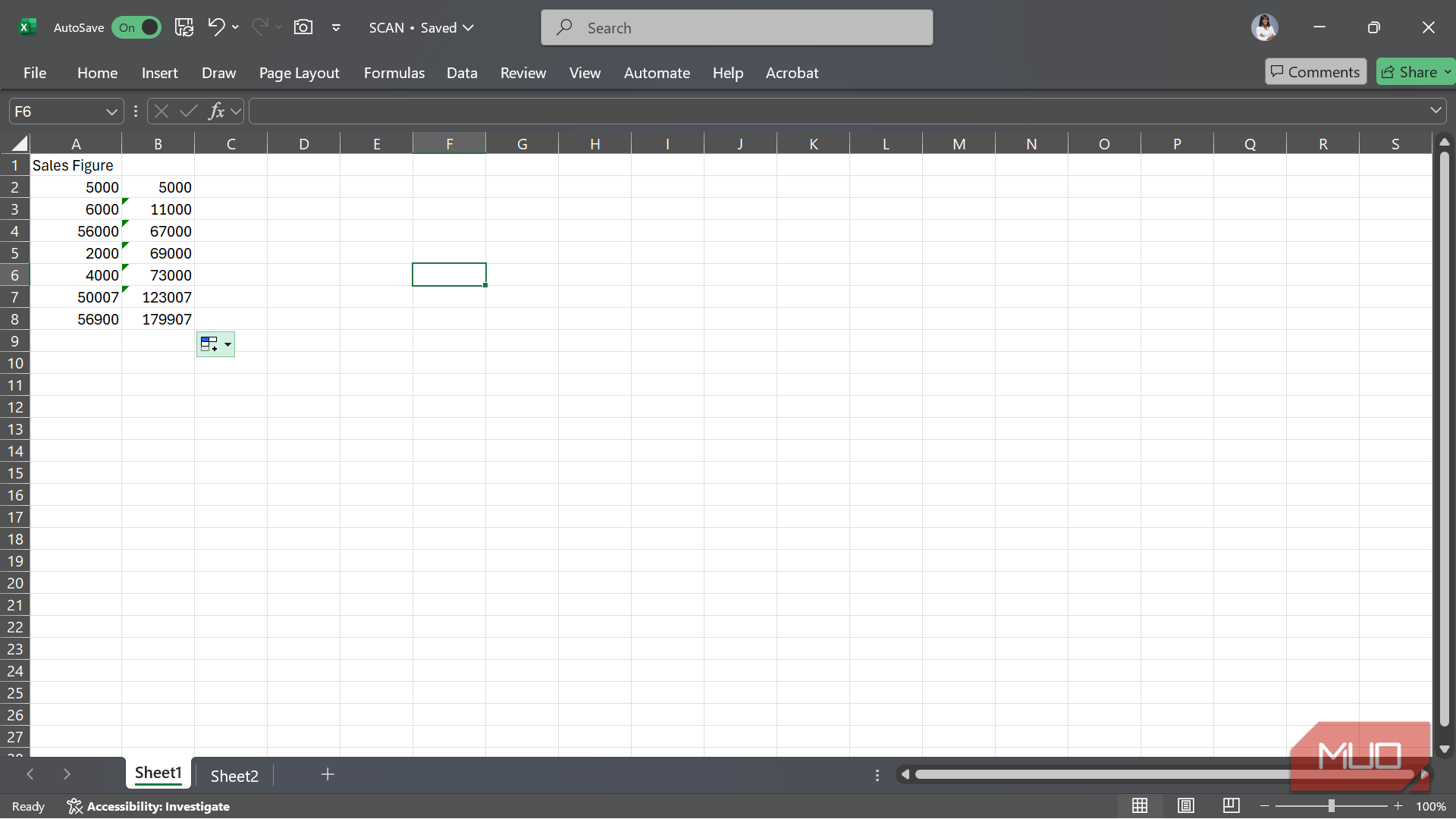Open the fx function dropdown arrow
This screenshot has height=819, width=1456.
236,111
